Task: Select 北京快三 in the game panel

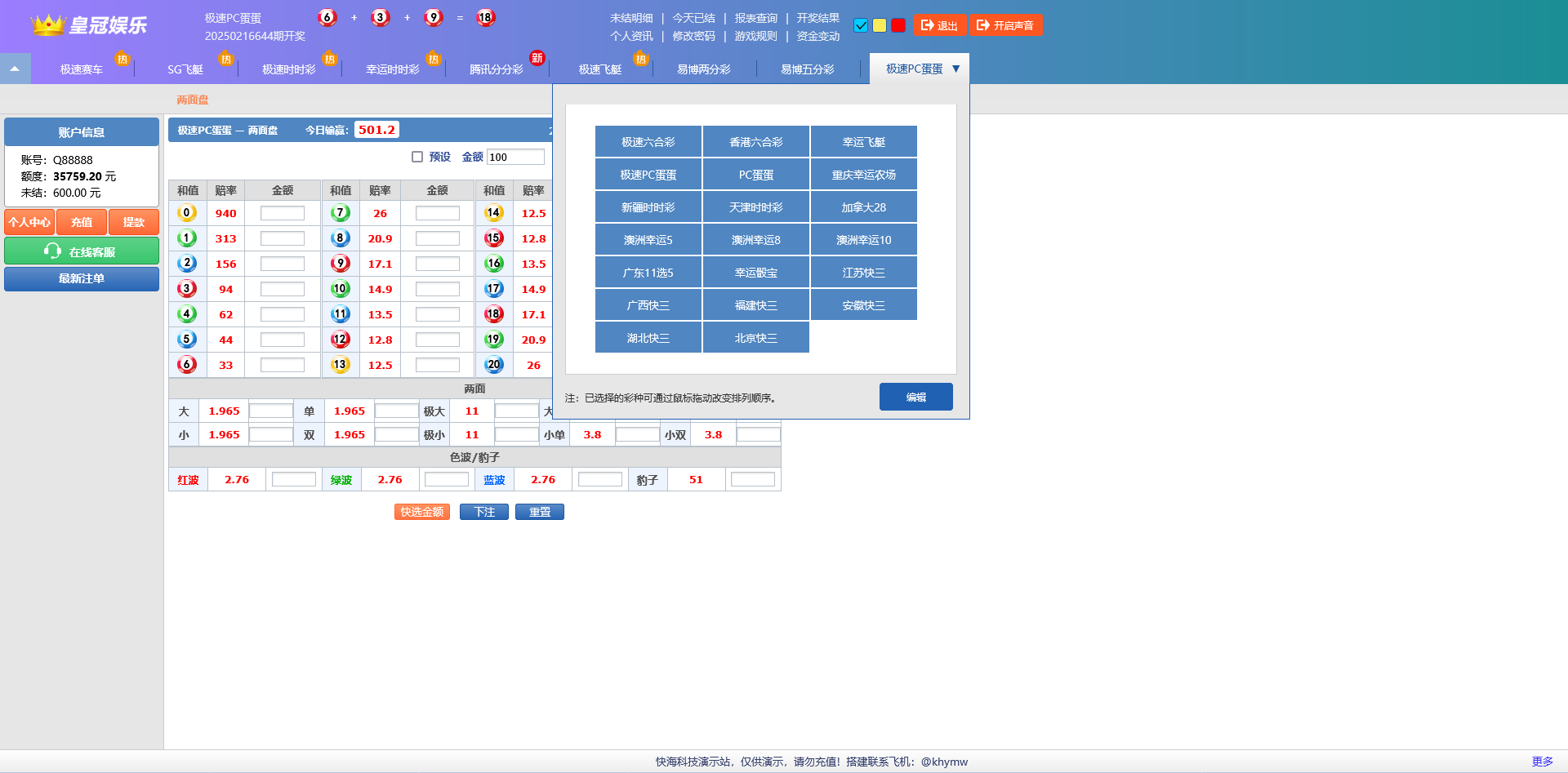Action: [756, 338]
